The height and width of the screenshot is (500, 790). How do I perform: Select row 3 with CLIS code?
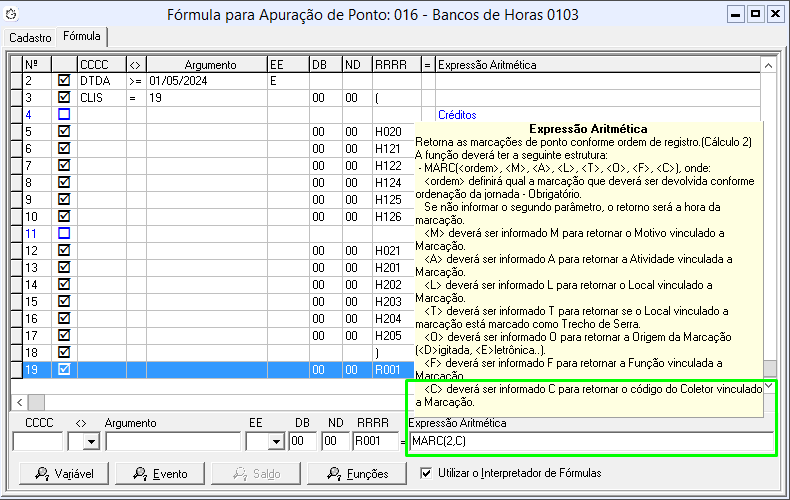point(100,98)
